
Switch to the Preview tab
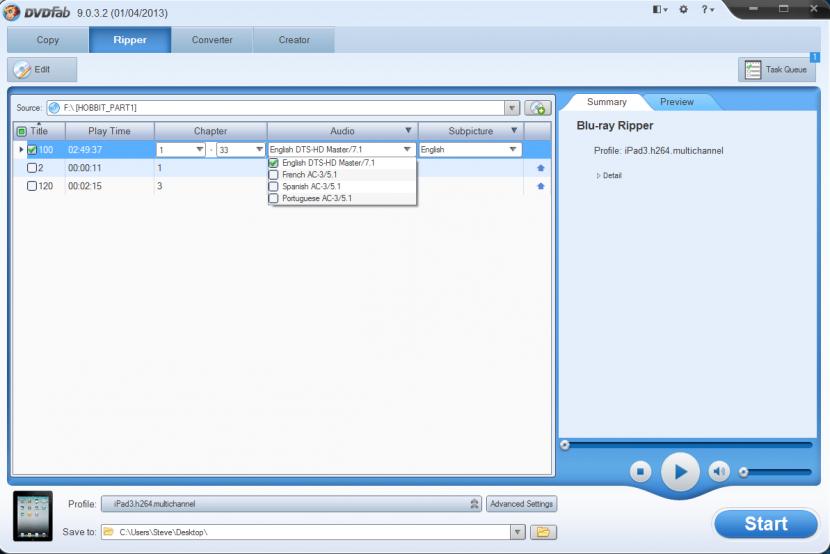point(676,102)
